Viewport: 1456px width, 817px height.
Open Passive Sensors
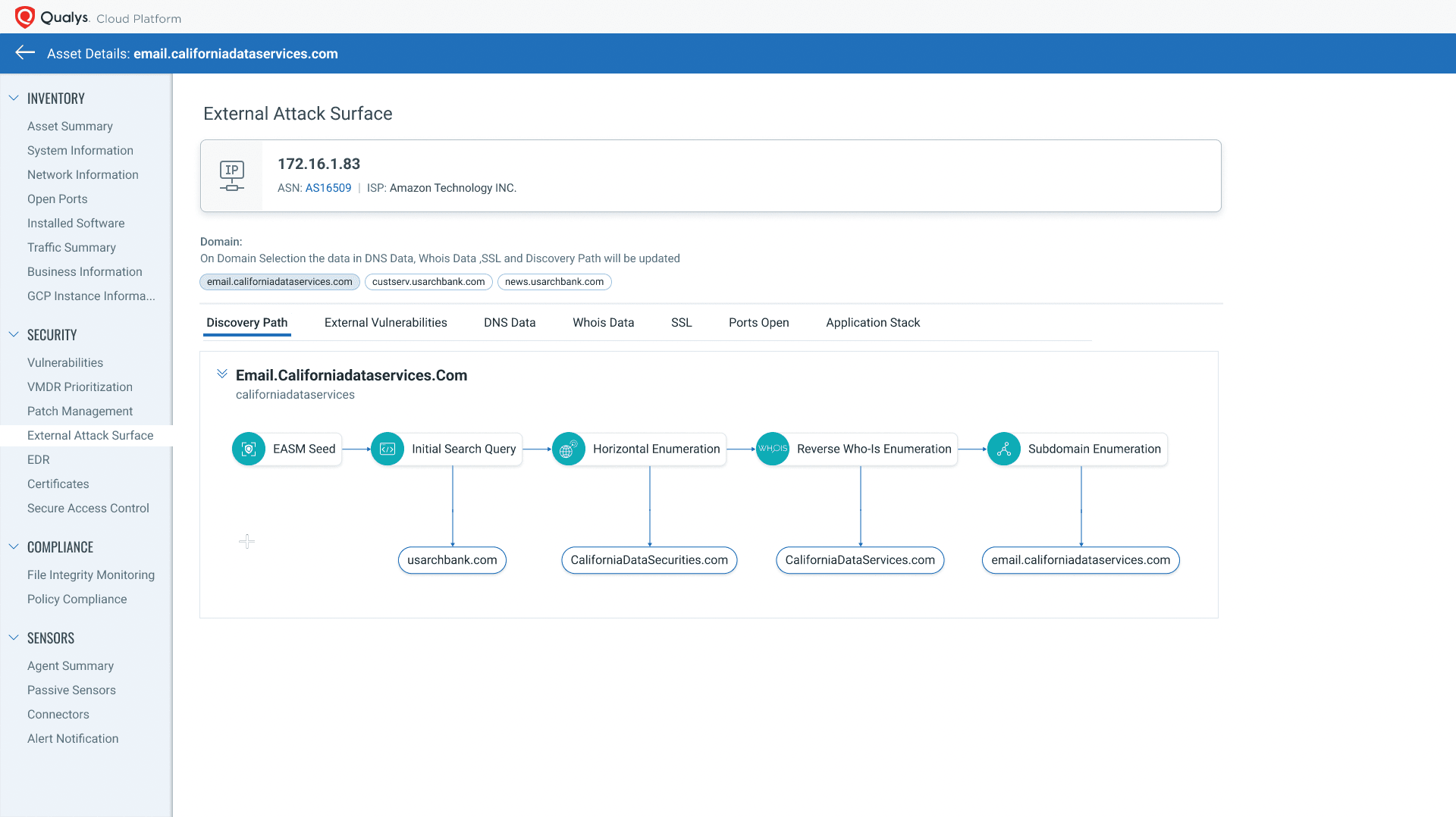pyautogui.click(x=71, y=690)
